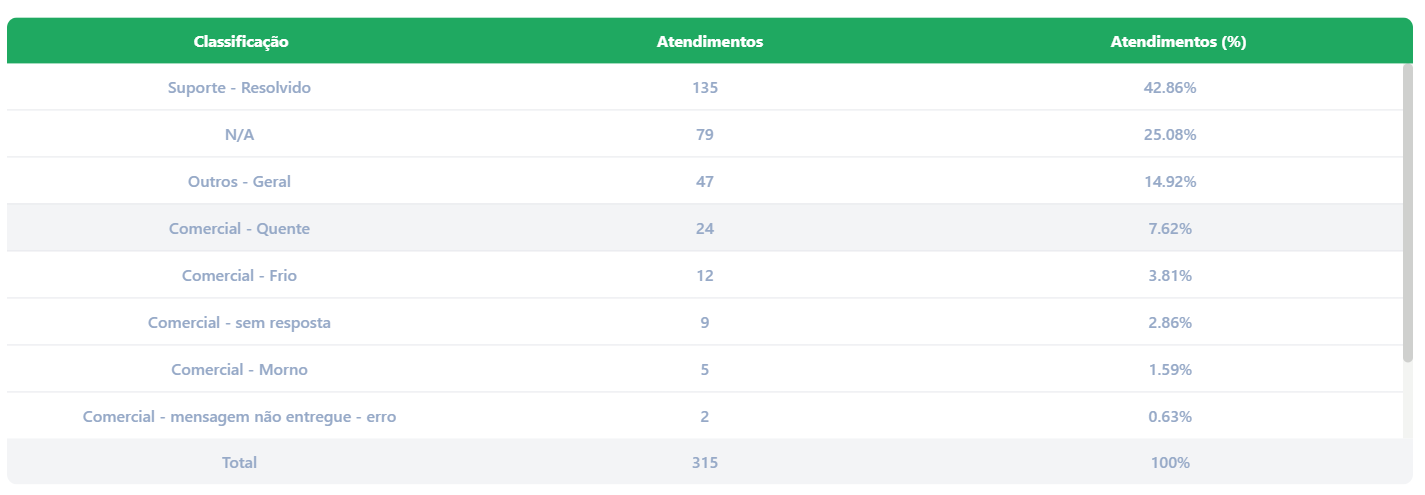The height and width of the screenshot is (495, 1425).
Task: Click the 100% total percentage cell
Action: point(1170,463)
